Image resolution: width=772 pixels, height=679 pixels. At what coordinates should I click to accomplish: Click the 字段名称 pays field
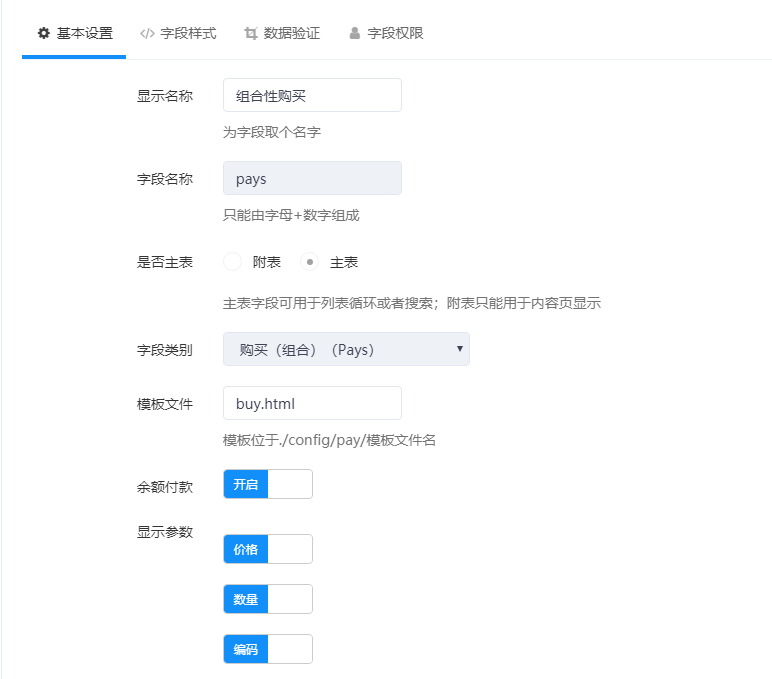click(312, 178)
